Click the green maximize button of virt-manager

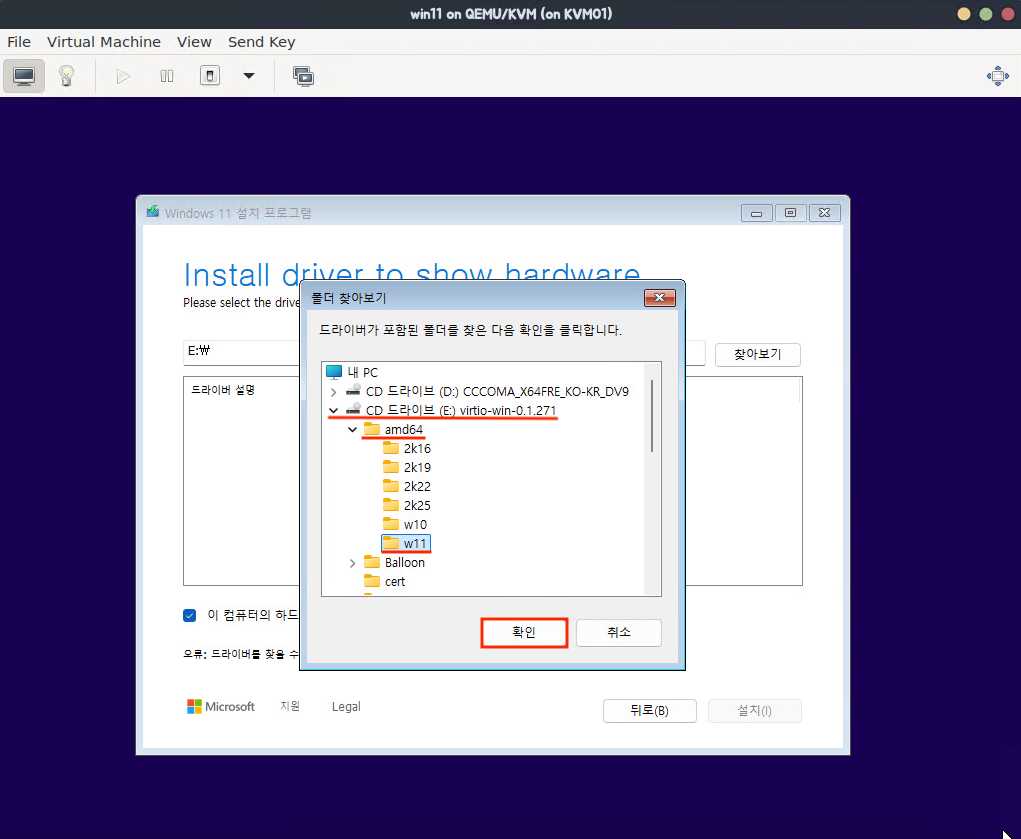(986, 14)
